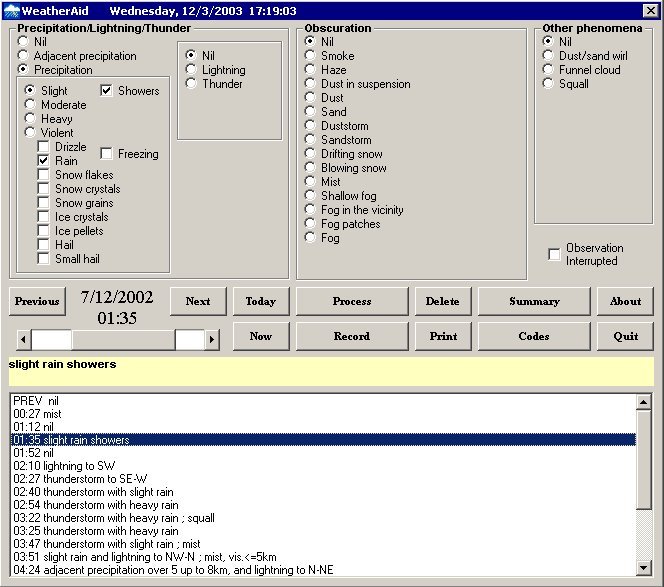Click the Record button
The image size is (664, 587).
352,336
